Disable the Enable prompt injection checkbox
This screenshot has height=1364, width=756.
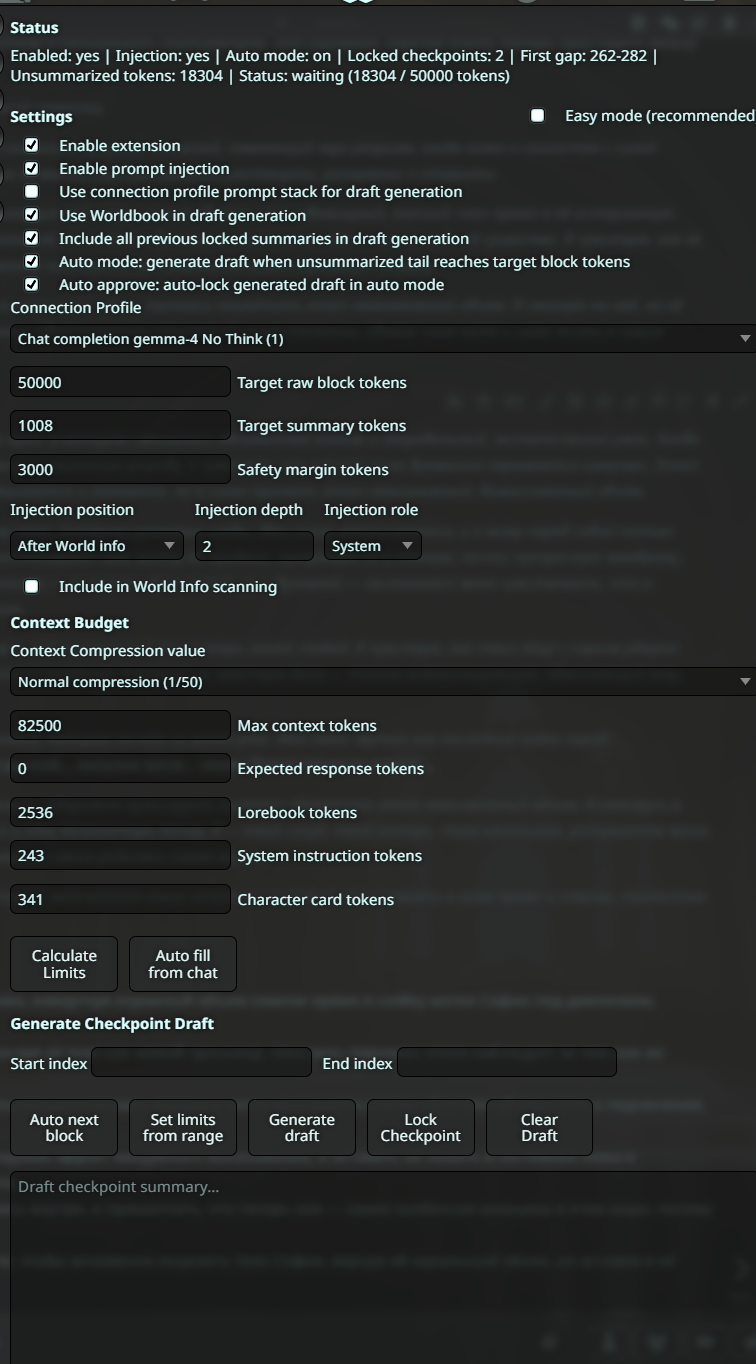(32, 168)
